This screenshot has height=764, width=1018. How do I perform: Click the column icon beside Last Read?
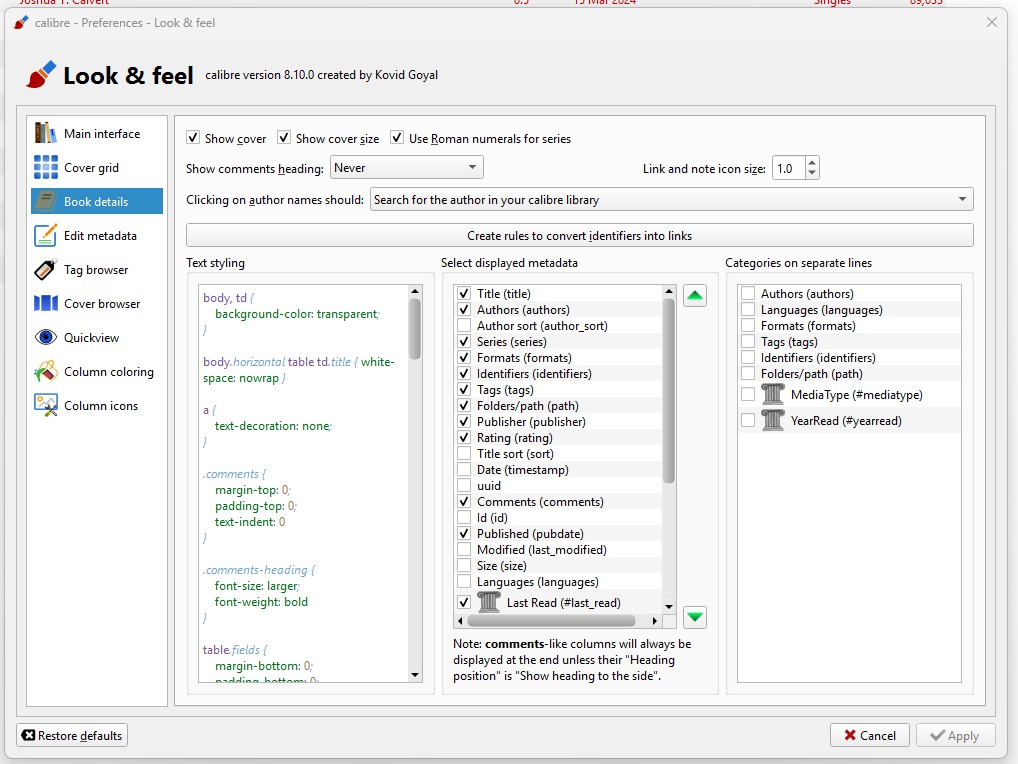click(489, 602)
